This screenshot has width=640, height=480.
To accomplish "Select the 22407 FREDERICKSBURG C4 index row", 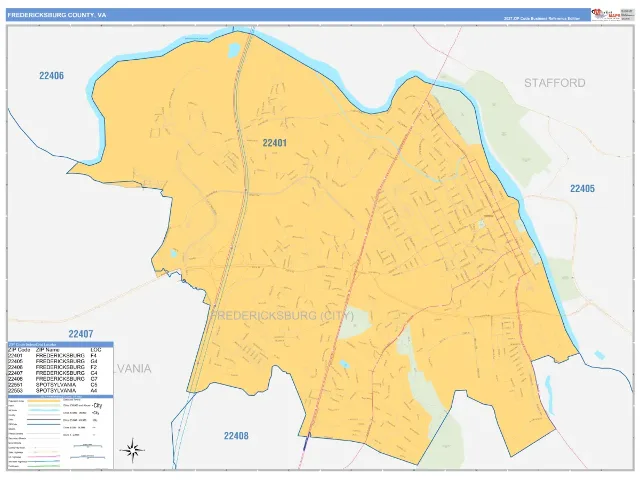I will [53, 373].
